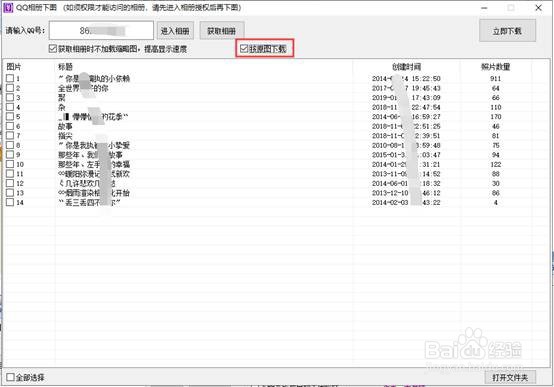Check the box for album row 12
Image resolution: width=554 pixels, height=387 pixels.
10,183
